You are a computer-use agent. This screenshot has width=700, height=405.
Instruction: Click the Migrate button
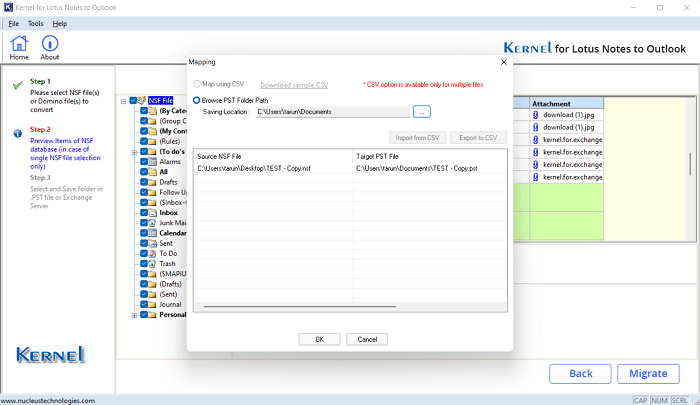click(x=648, y=374)
